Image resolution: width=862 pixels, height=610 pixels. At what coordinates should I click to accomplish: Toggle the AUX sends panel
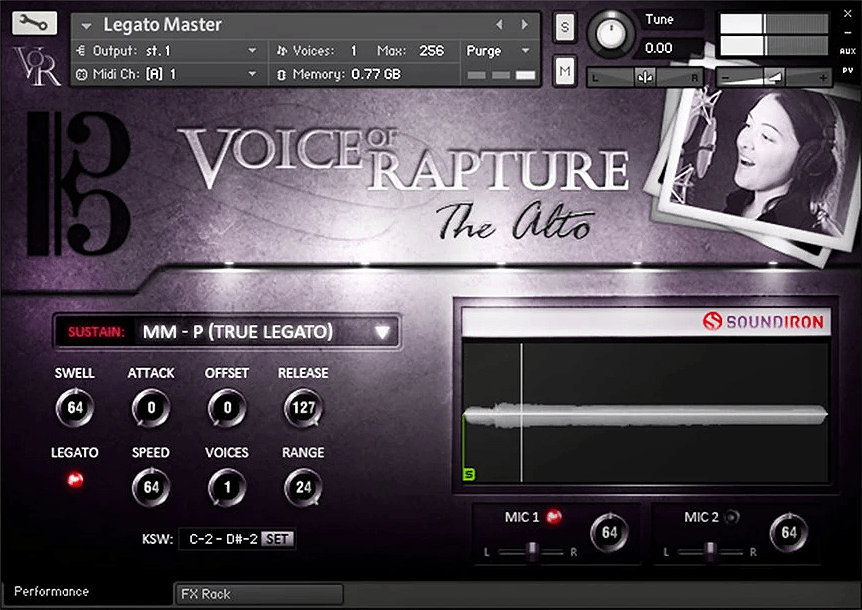click(x=848, y=51)
